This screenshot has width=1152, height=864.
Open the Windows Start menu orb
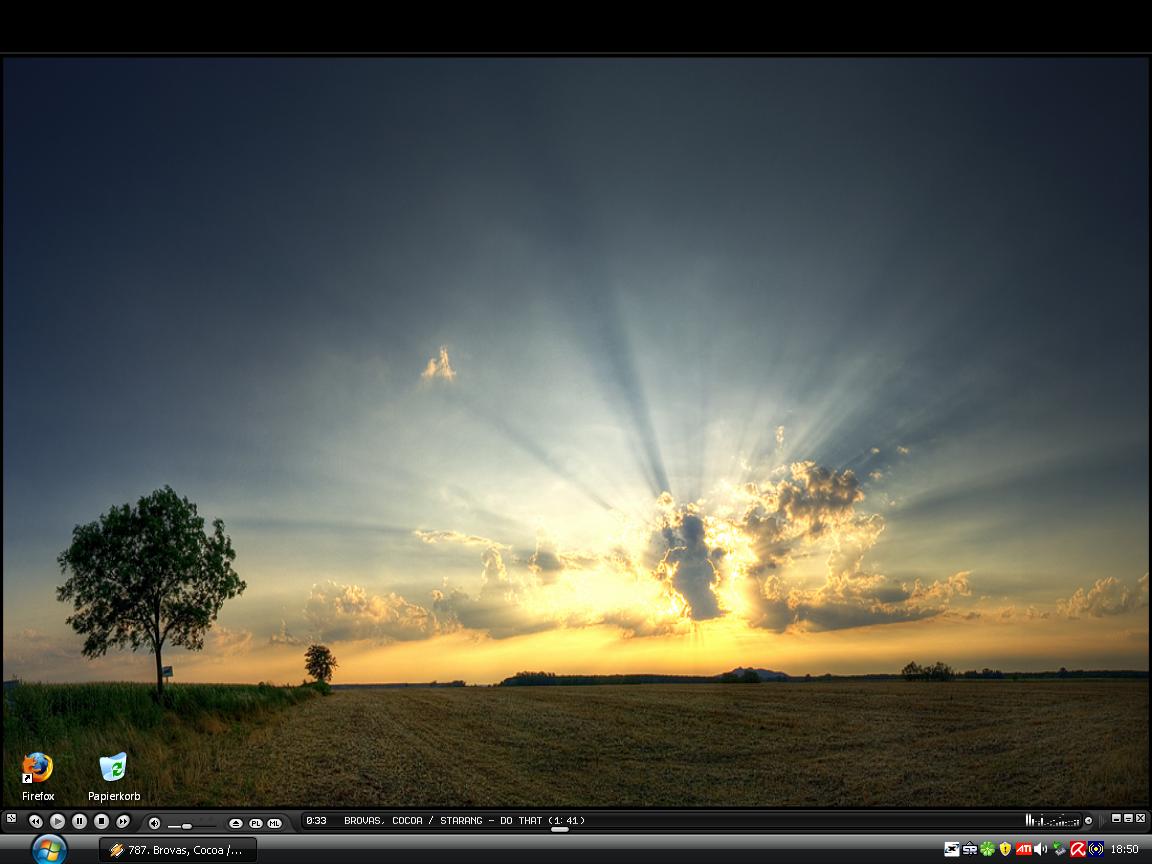click(x=48, y=849)
